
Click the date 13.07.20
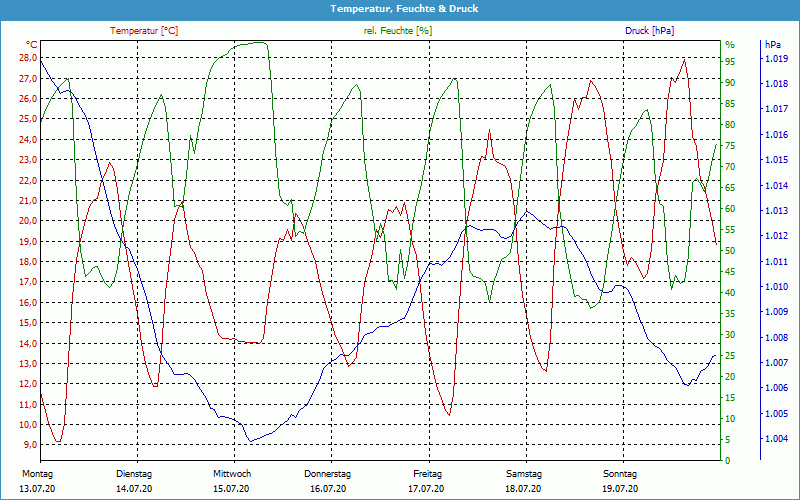point(37,489)
